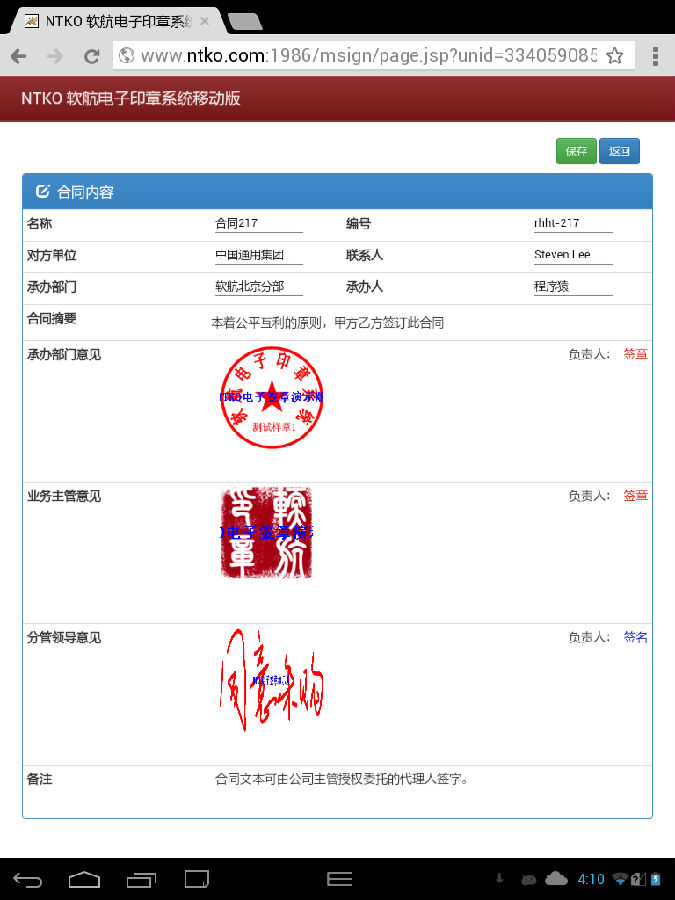Tap the screenshot capture icon in navbar
Image resolution: width=675 pixels, height=900 pixels.
197,879
